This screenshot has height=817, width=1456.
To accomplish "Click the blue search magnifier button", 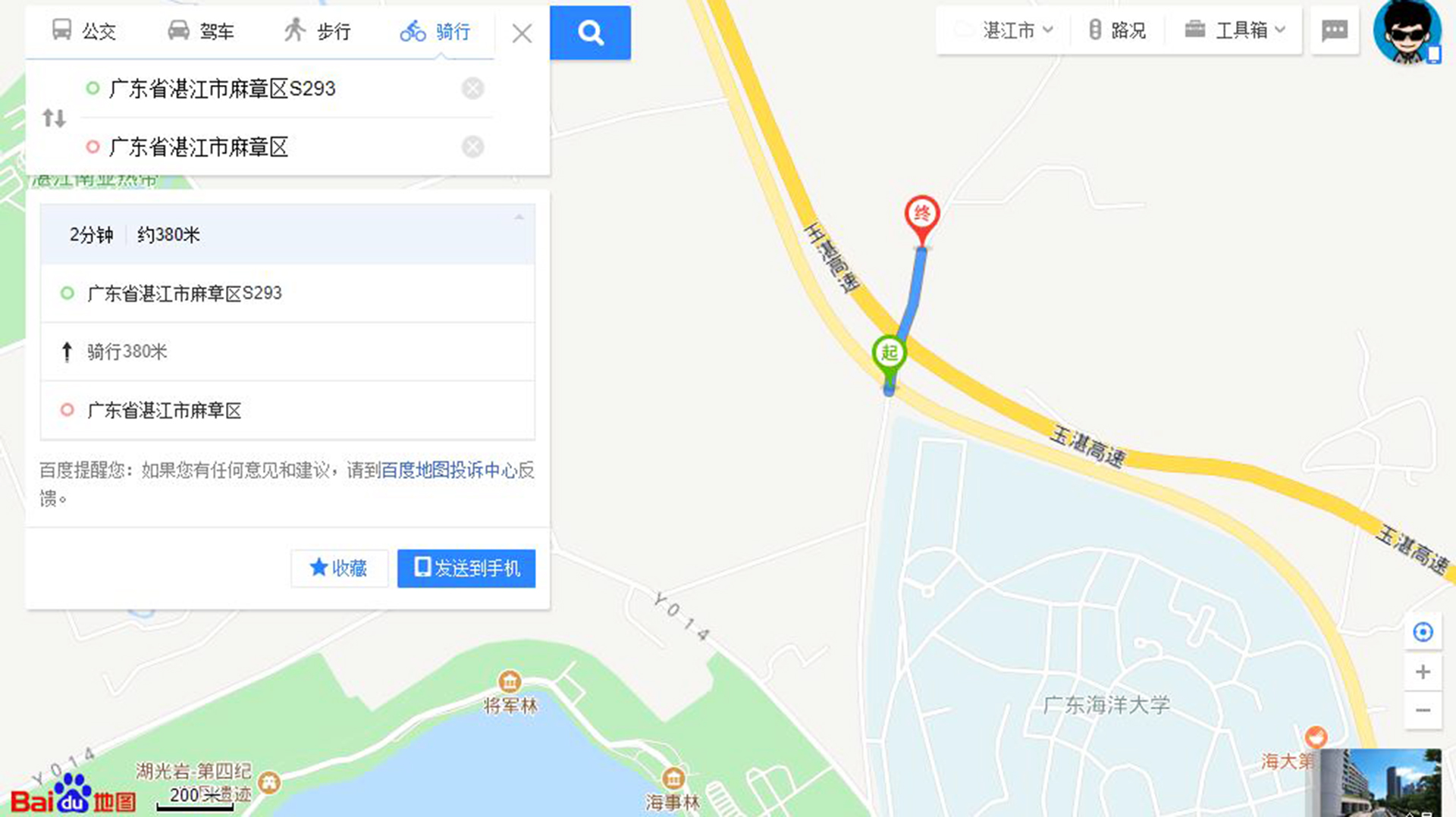I will coord(590,33).
